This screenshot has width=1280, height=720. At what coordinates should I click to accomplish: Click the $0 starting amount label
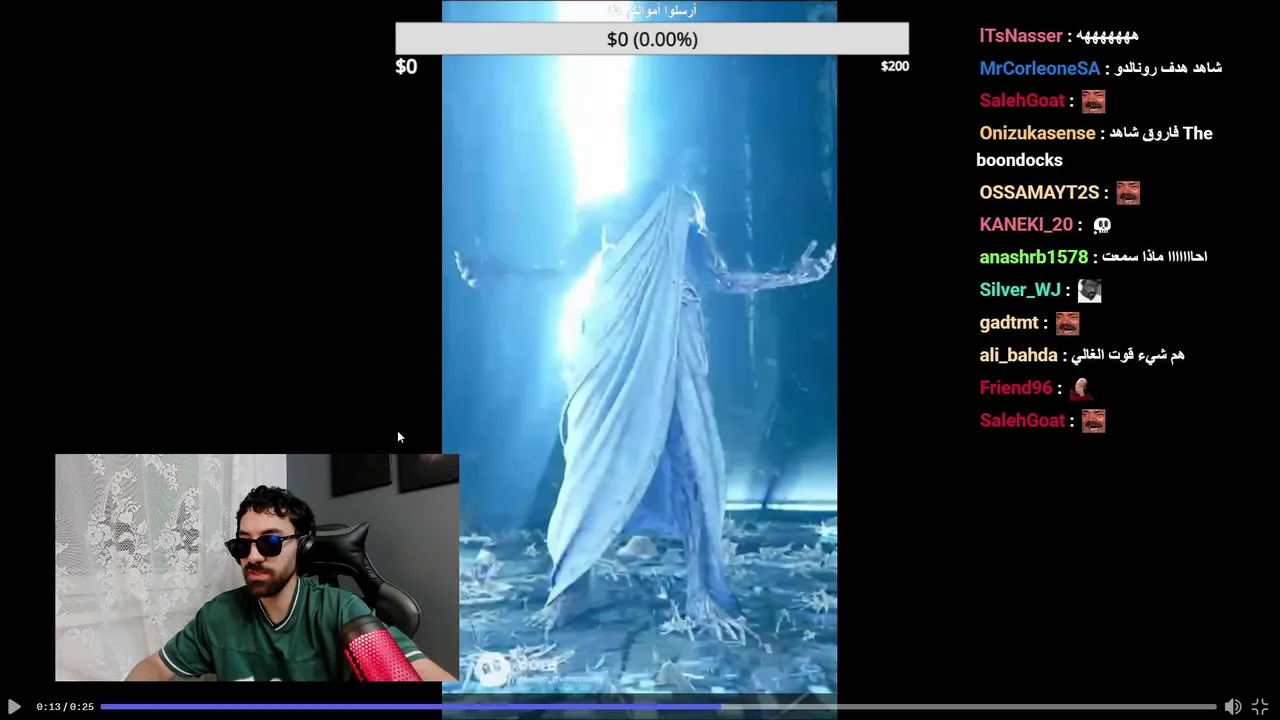click(406, 67)
